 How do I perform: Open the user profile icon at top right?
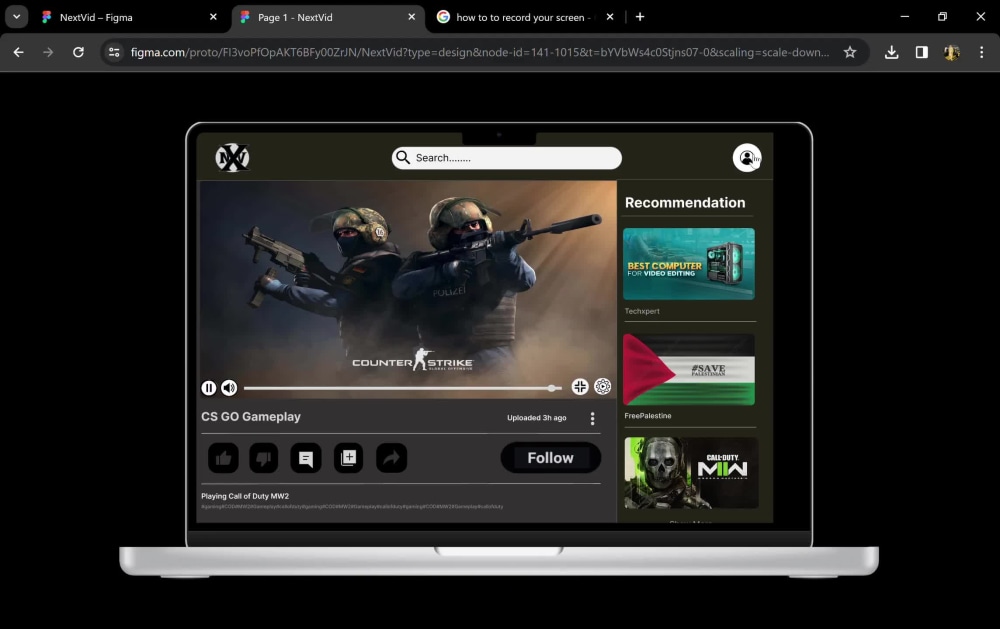(x=747, y=157)
